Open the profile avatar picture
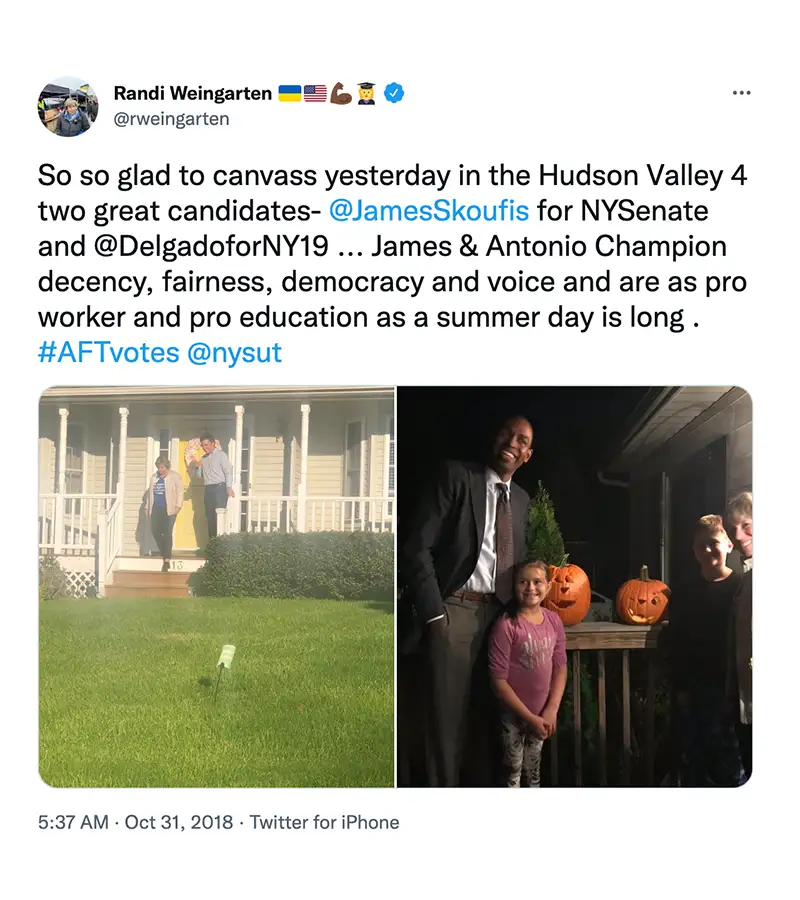 coord(68,107)
